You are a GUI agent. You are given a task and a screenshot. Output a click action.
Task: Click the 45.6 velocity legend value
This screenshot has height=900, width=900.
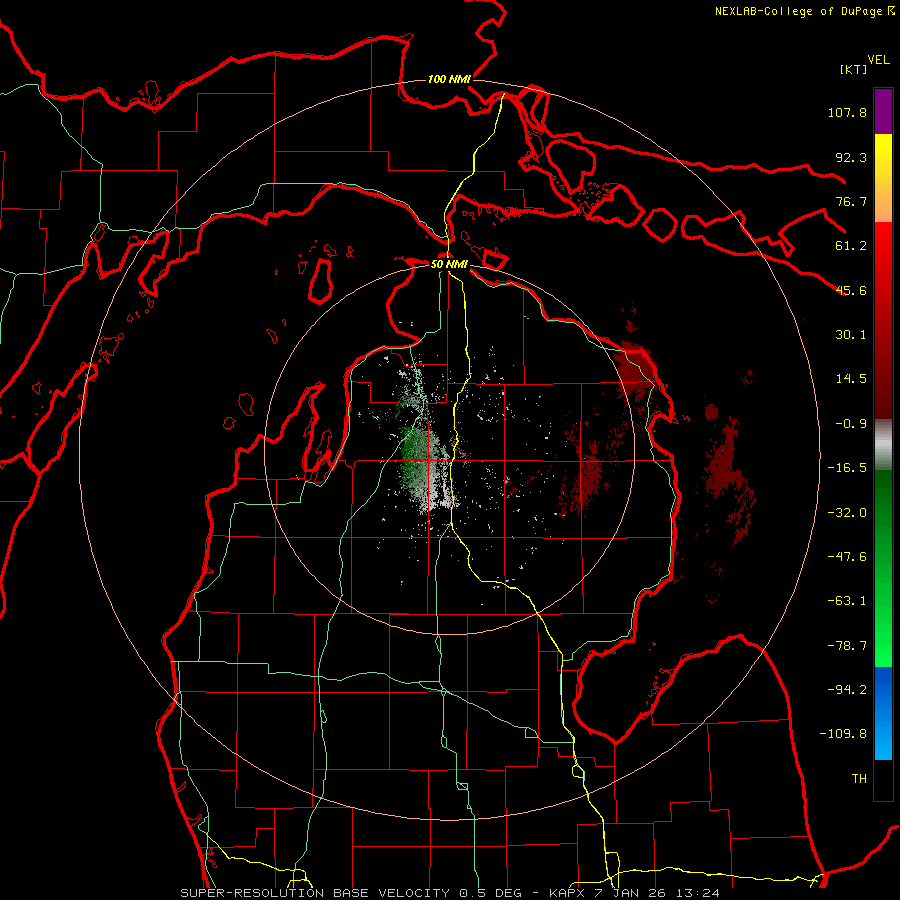click(x=851, y=290)
